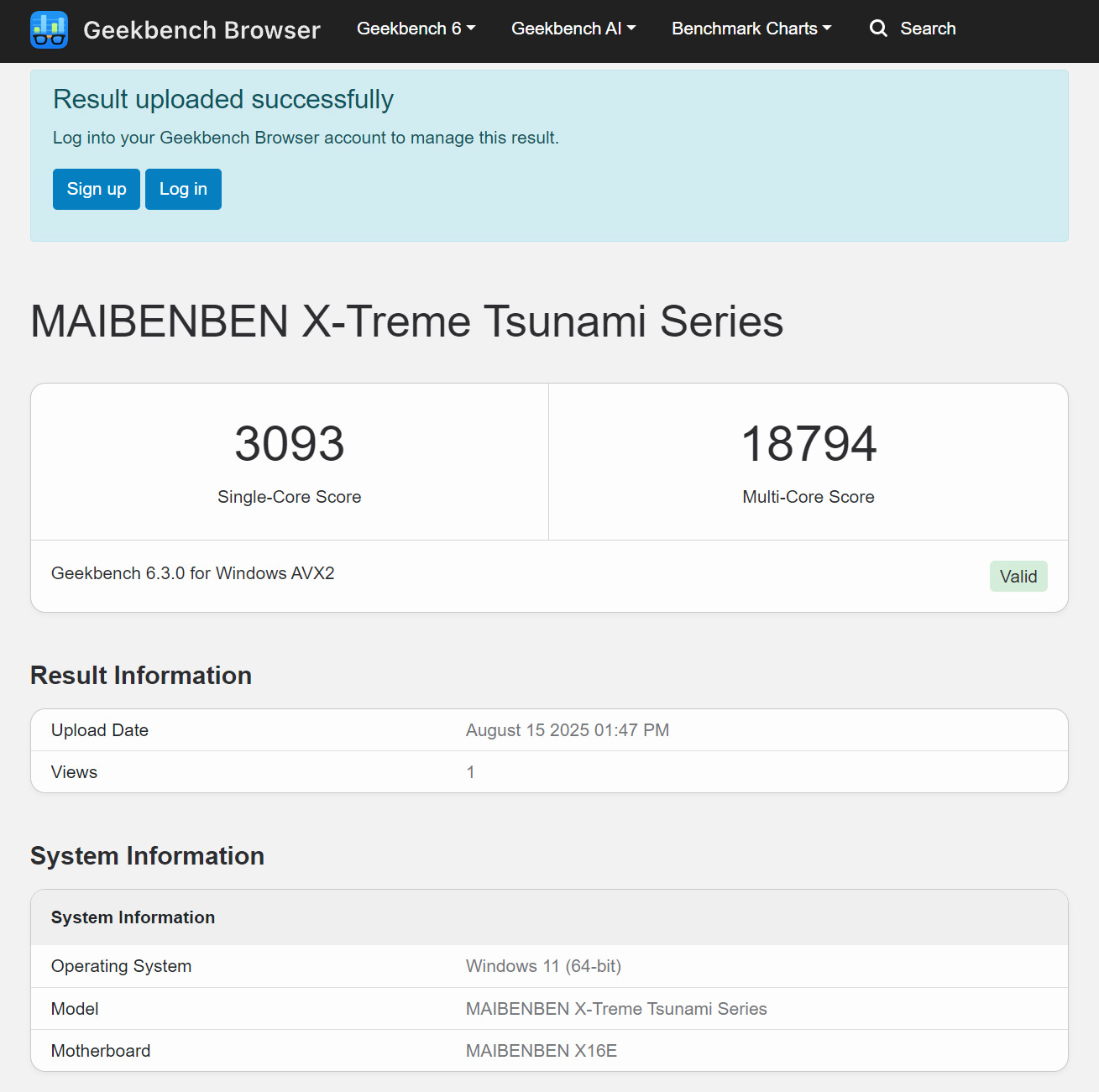Image resolution: width=1099 pixels, height=1092 pixels.
Task: Select the Model value MAIBENBEN X-Treme Tsunami Series
Action: point(616,1009)
